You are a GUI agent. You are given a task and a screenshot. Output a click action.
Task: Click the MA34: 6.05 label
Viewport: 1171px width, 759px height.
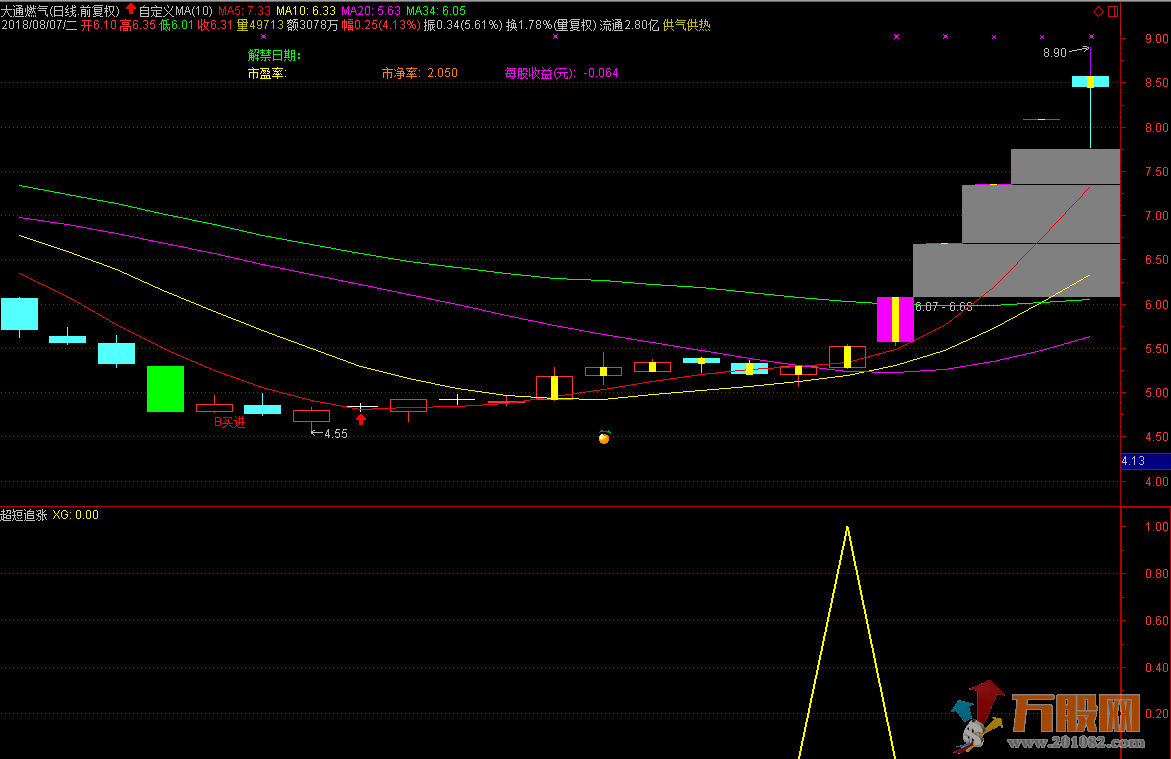point(436,10)
